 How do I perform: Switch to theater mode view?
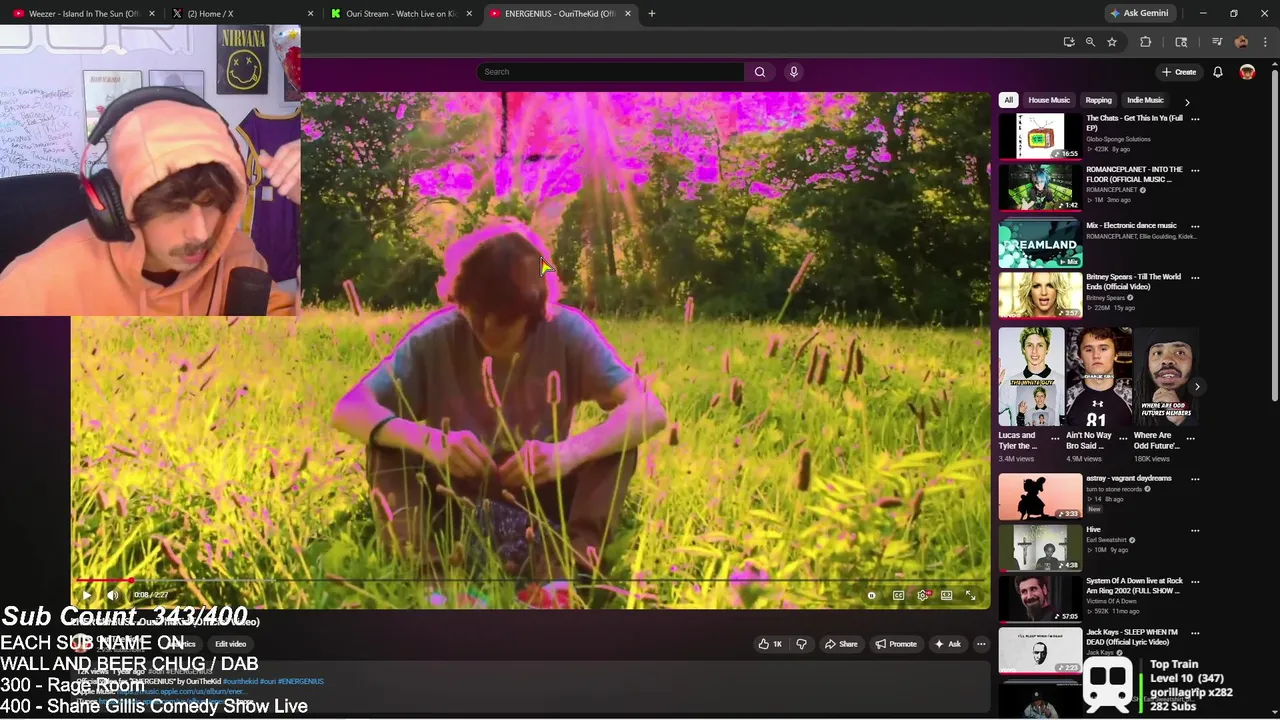click(946, 595)
